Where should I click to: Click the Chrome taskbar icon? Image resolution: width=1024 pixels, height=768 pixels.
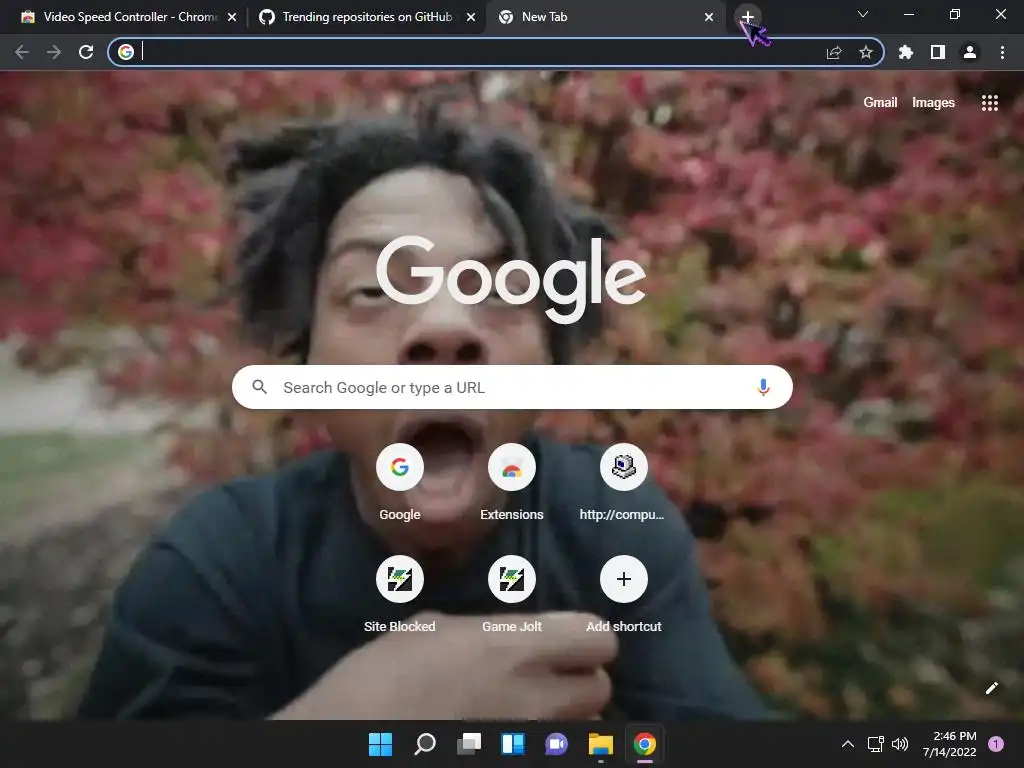point(645,744)
